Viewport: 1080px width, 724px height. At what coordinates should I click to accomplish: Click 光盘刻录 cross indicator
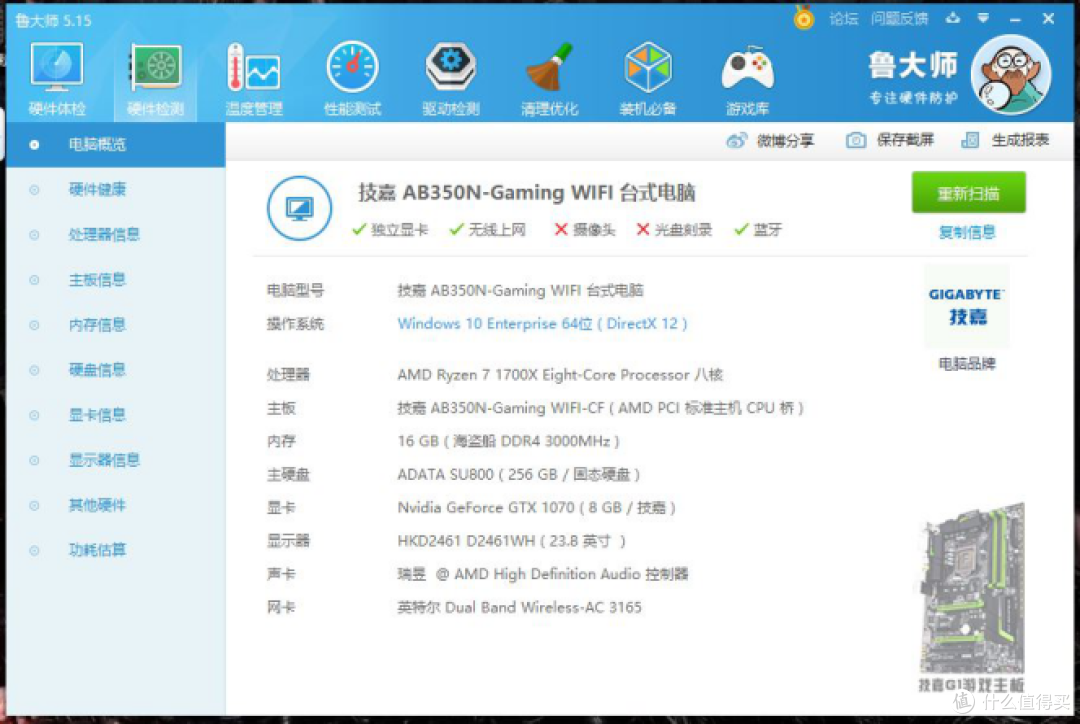[x=674, y=229]
